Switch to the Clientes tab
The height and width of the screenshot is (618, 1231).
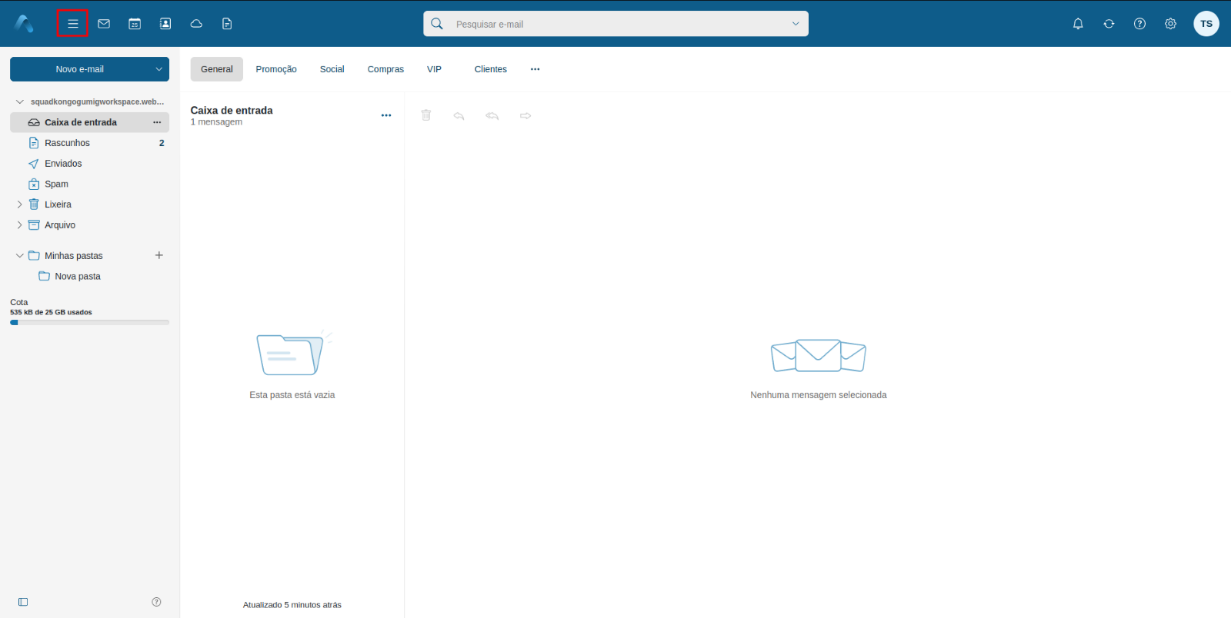(491, 69)
